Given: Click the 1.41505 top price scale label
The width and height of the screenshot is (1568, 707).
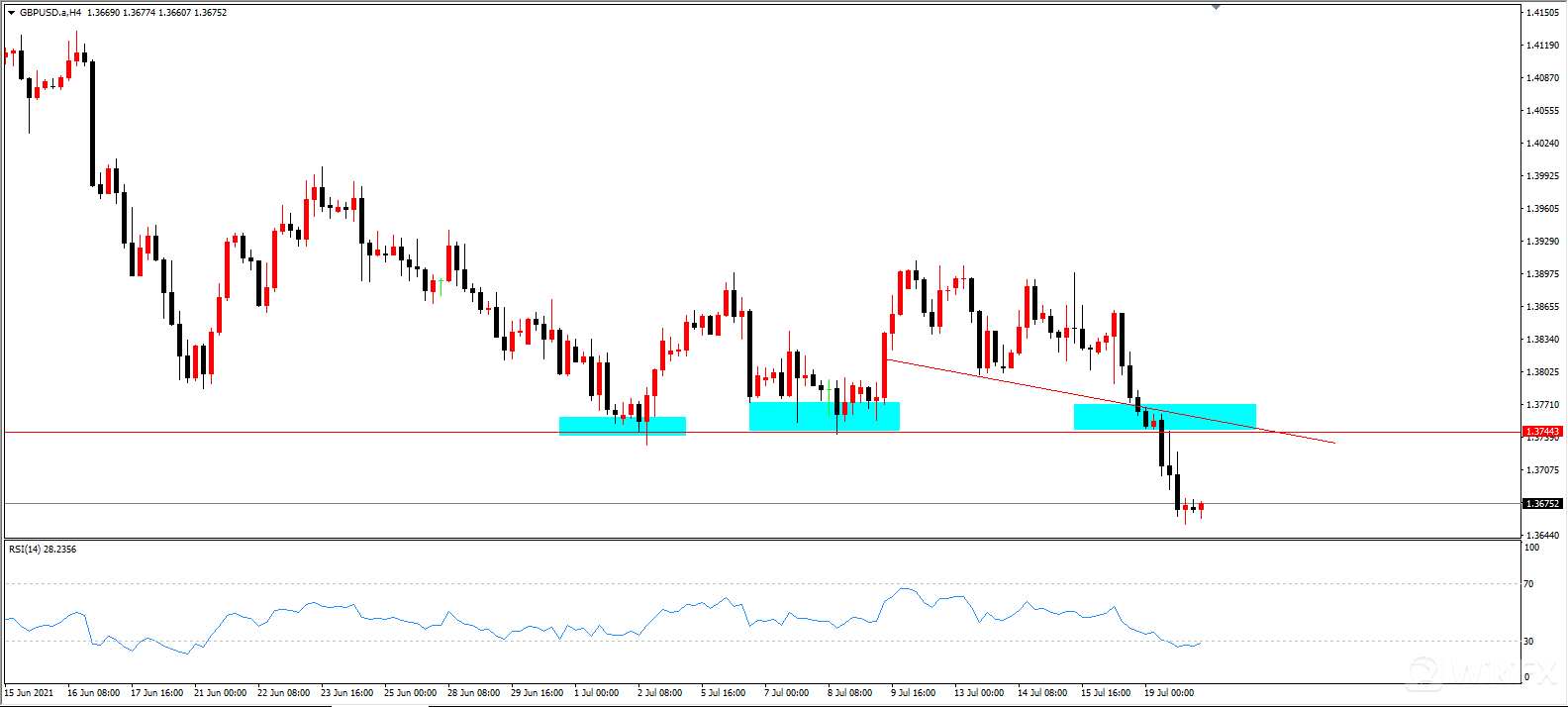Looking at the screenshot, I should (x=1542, y=13).
